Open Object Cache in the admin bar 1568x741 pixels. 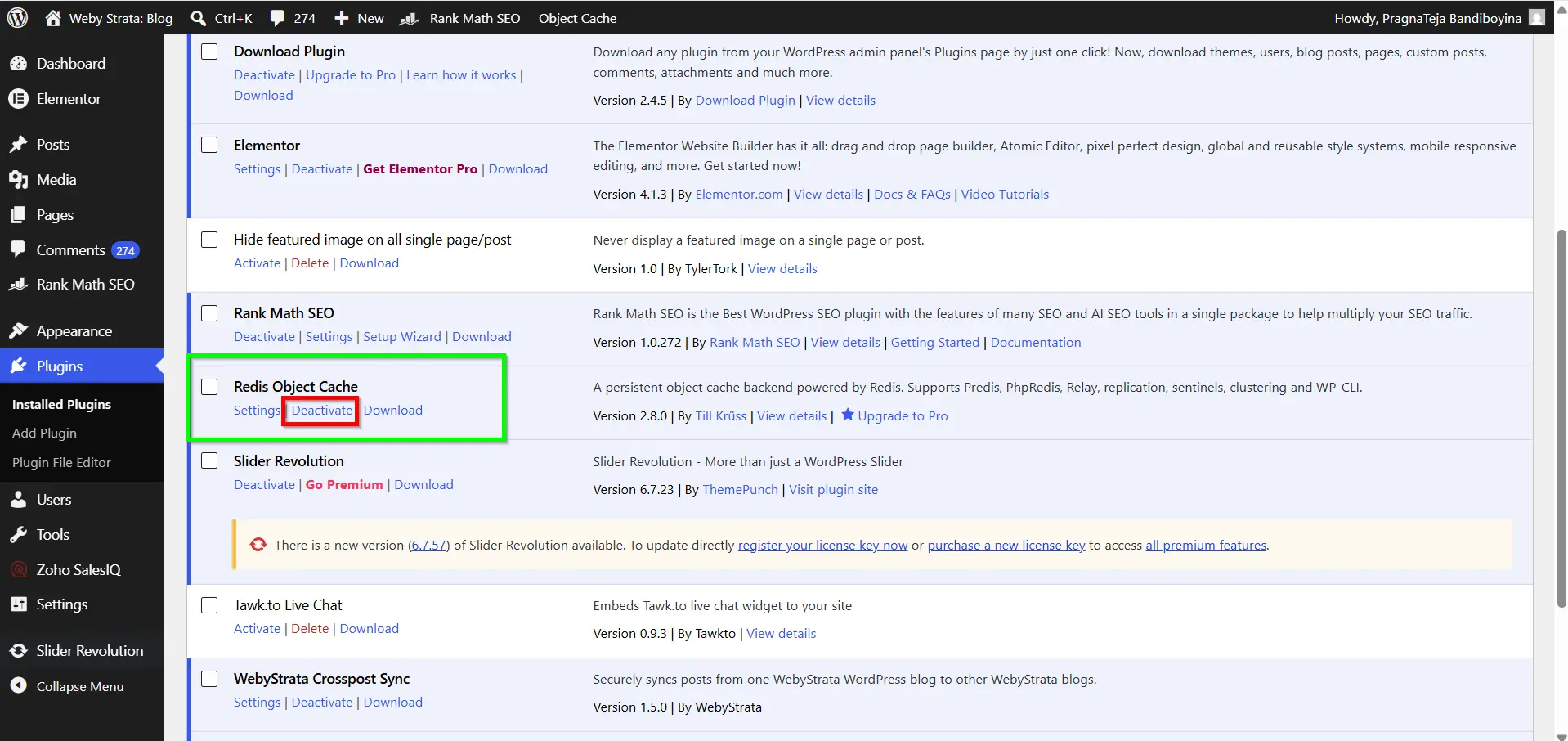(x=577, y=18)
